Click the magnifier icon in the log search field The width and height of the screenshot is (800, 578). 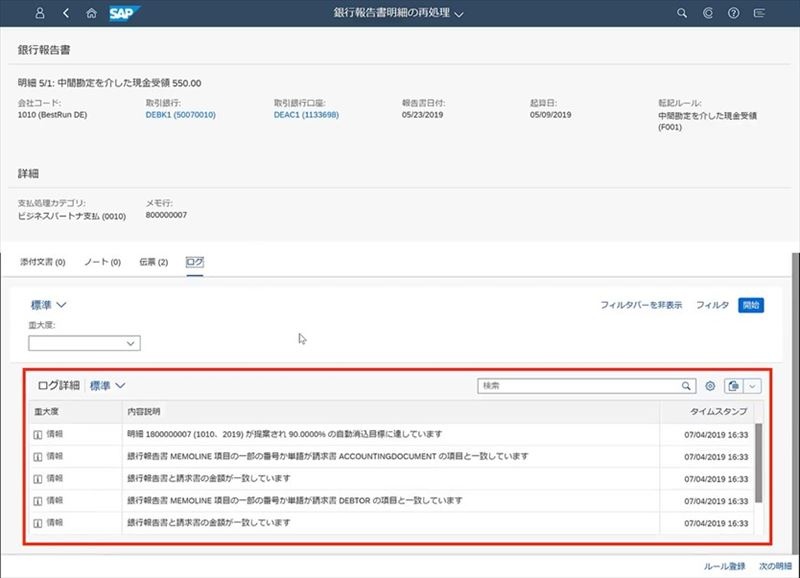[687, 386]
